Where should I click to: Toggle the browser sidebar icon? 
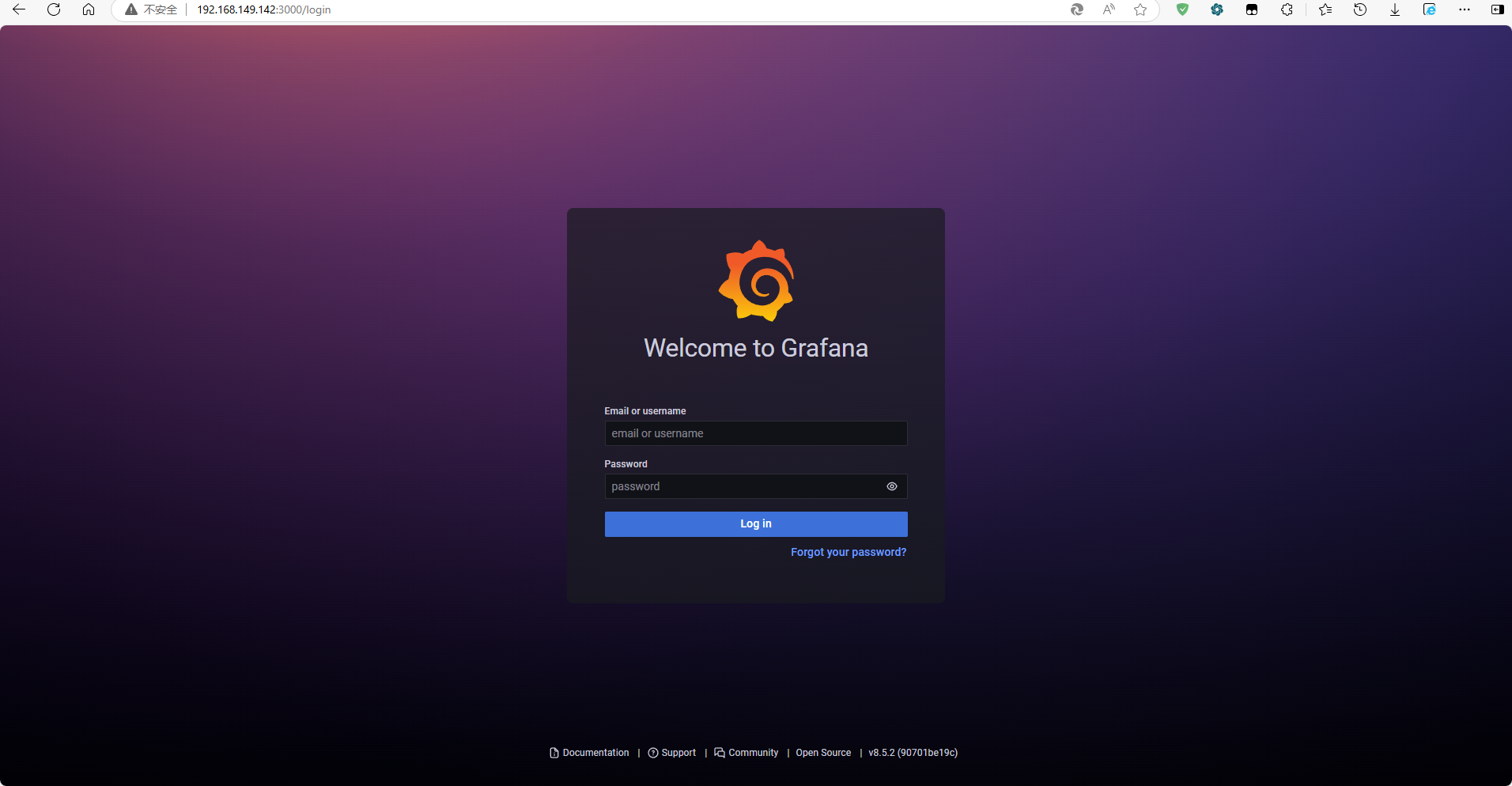1498,9
